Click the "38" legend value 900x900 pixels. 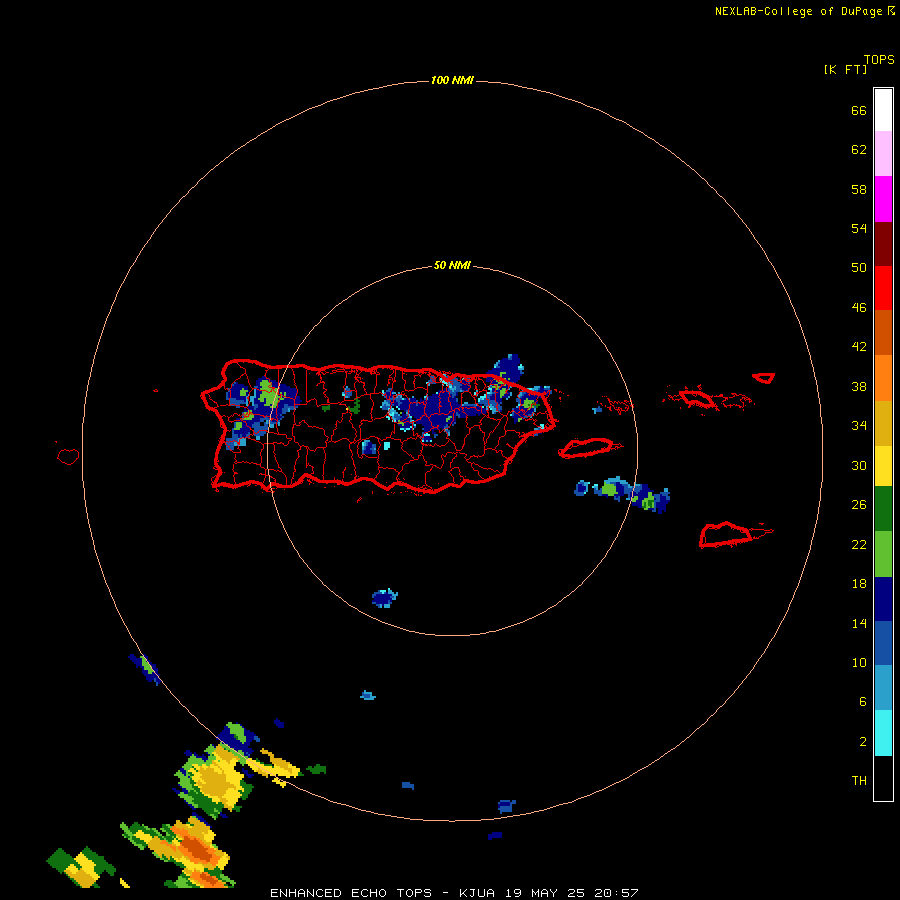pos(859,387)
